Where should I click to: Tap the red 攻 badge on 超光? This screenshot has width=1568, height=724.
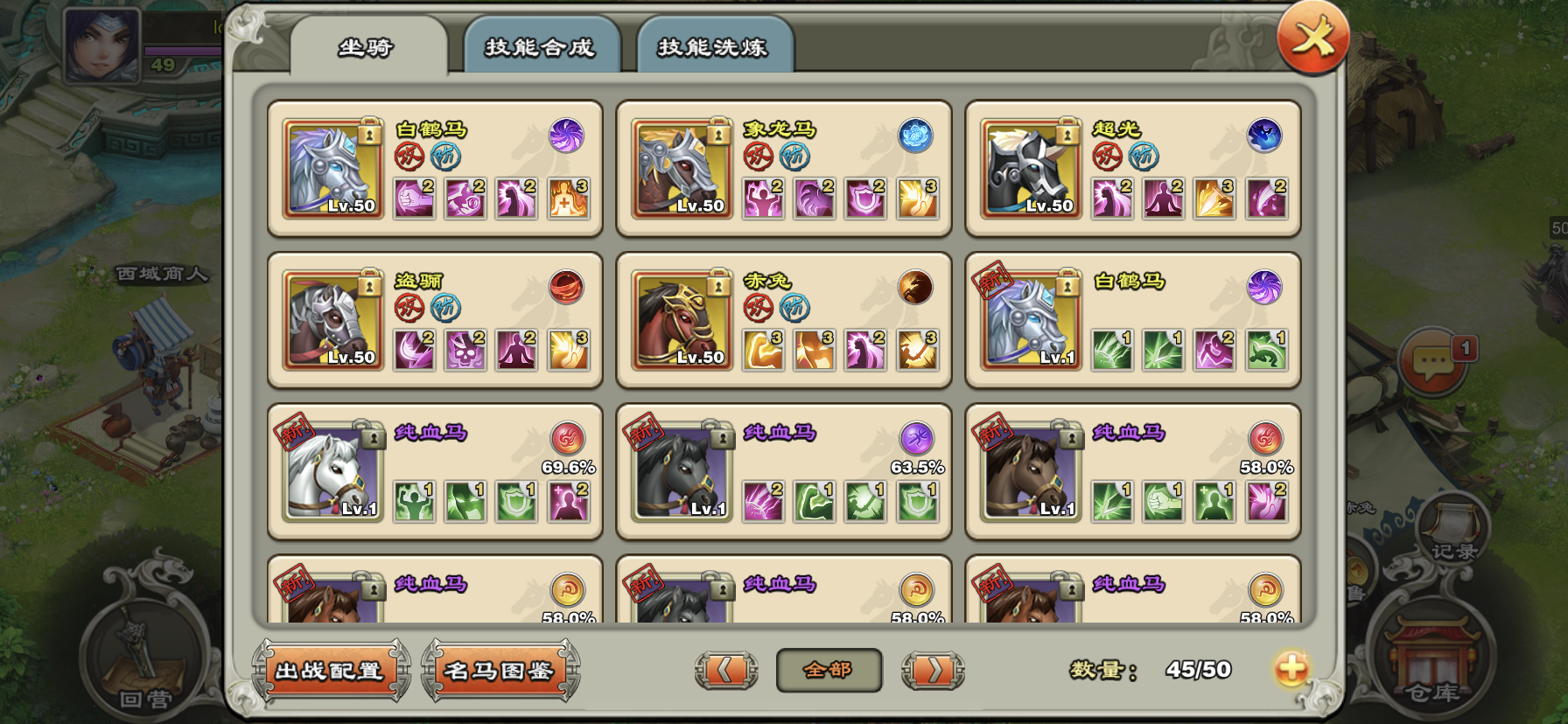point(1107,157)
